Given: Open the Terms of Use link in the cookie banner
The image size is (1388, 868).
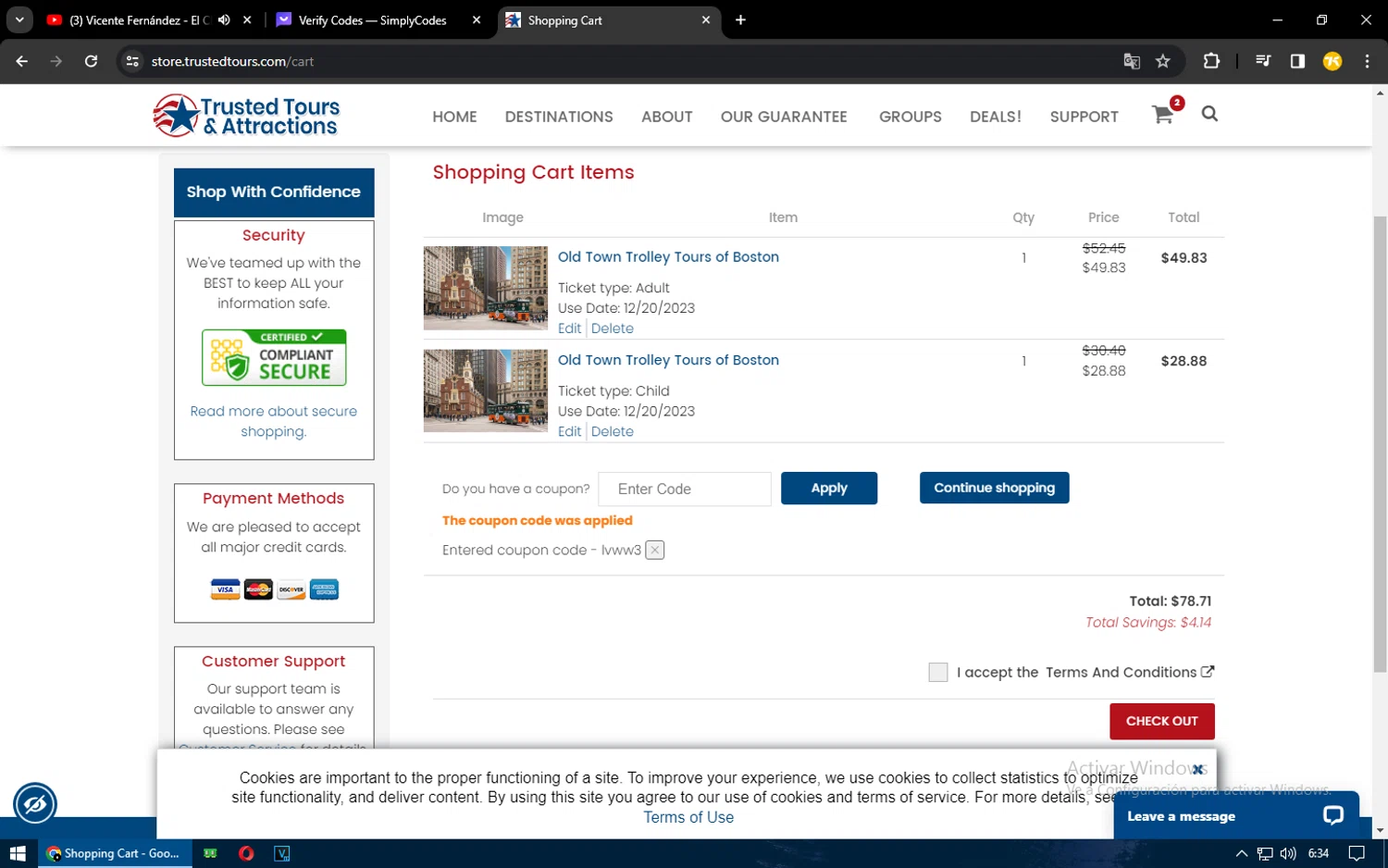Looking at the screenshot, I should (x=688, y=817).
